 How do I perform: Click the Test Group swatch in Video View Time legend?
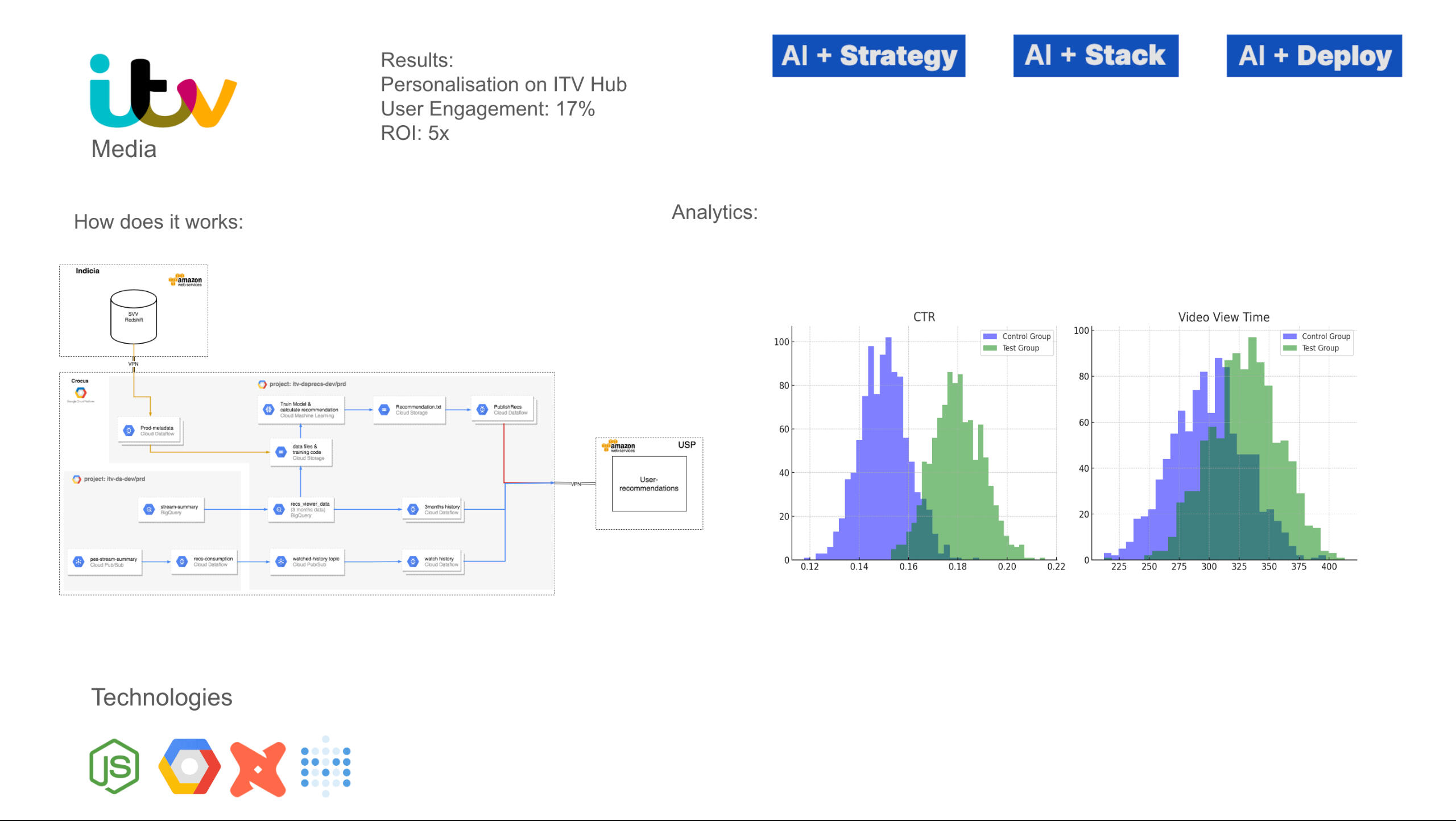(1289, 348)
